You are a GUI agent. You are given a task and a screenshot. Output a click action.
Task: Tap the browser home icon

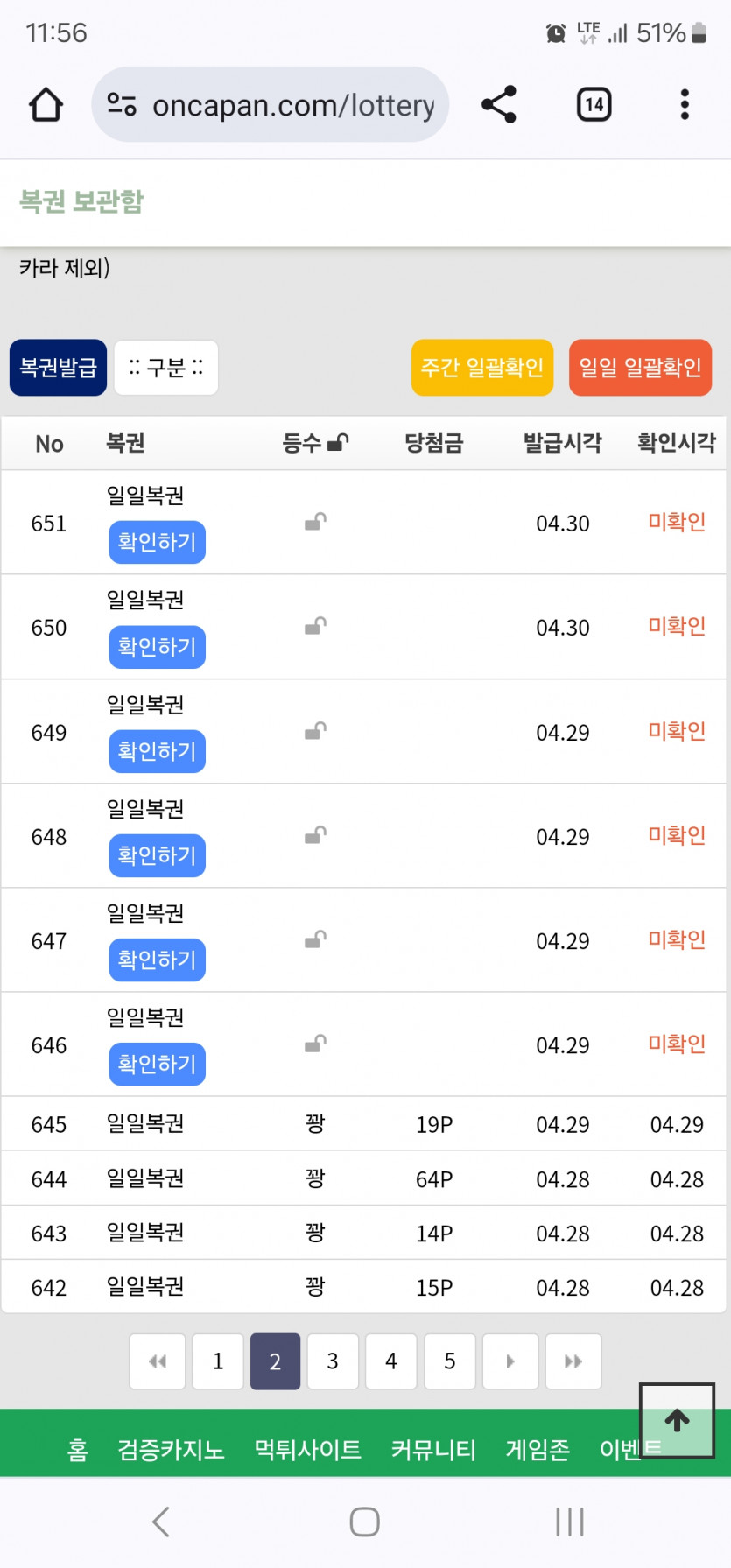46,105
